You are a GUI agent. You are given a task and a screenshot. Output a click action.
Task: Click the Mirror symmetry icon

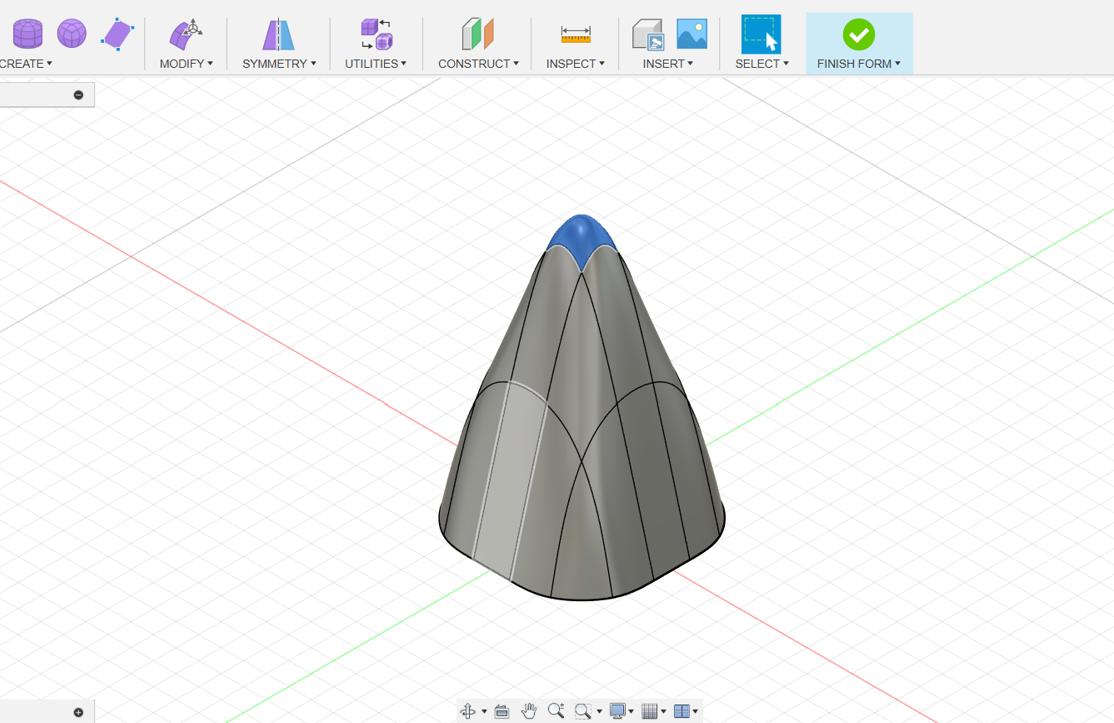278,34
